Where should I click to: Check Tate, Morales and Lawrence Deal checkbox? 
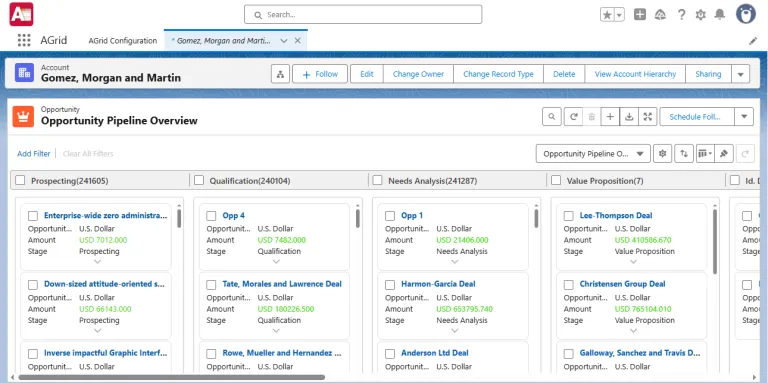tap(211, 285)
